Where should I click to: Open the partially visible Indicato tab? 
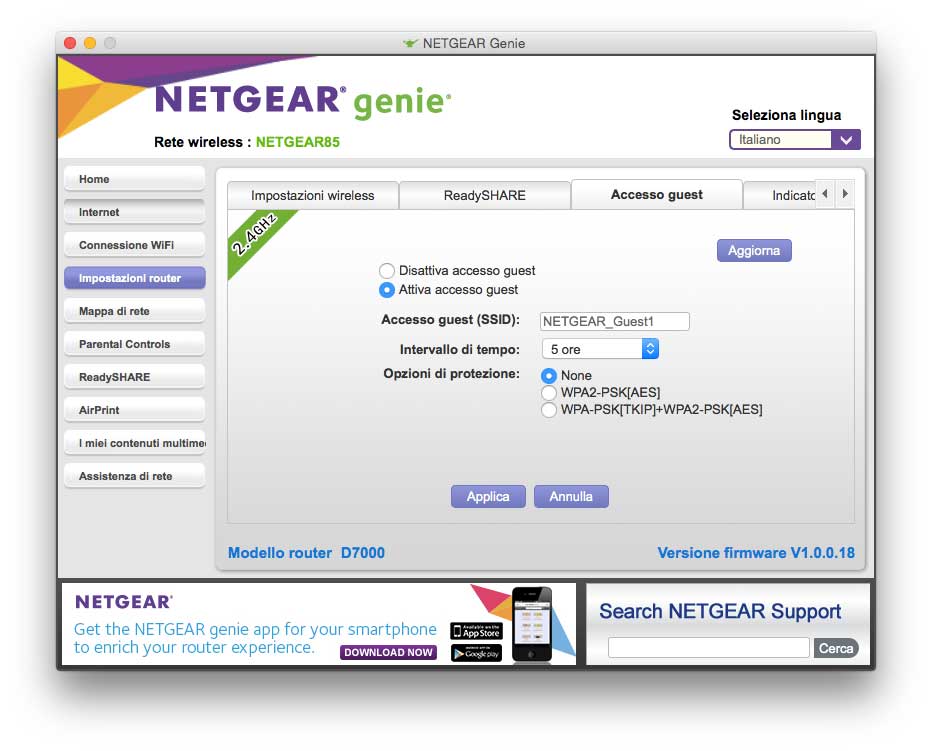(x=779, y=196)
